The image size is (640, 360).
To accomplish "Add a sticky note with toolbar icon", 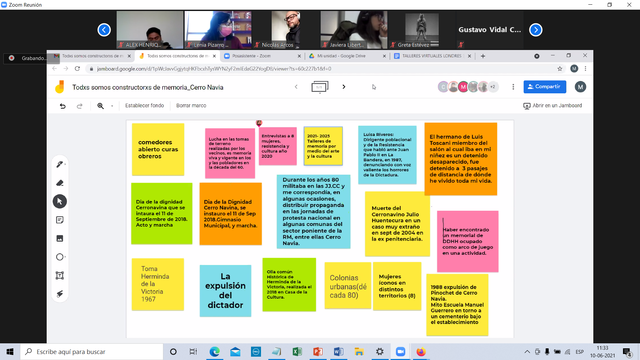I will [60, 220].
